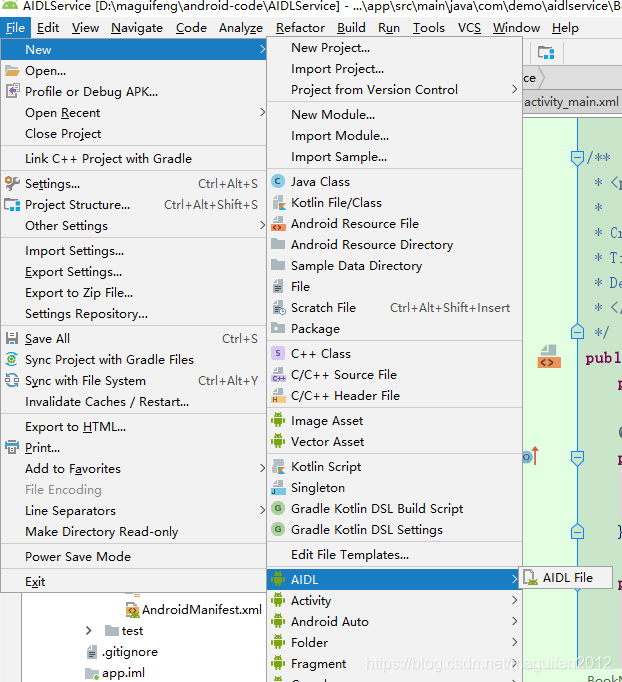This screenshot has width=622, height=682.
Task: Expand the Line Separators submenu arrow
Action: [x=262, y=510]
